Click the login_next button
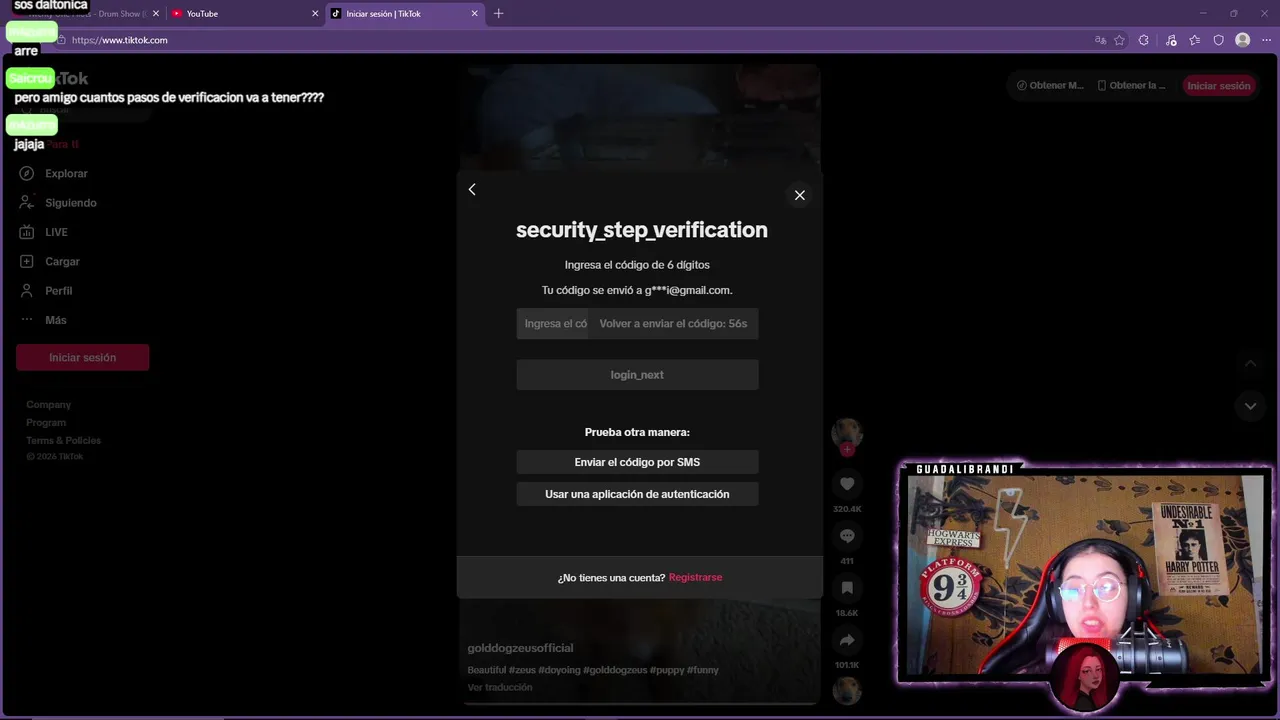The height and width of the screenshot is (720, 1280). (x=637, y=375)
